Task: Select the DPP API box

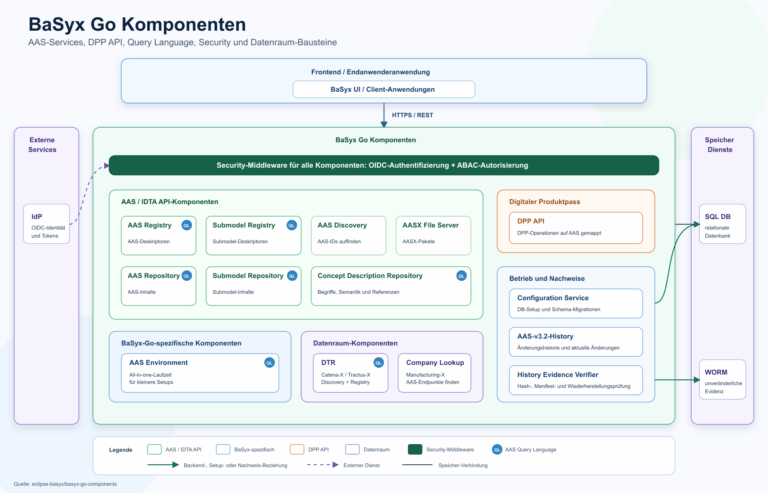Action: pos(576,228)
